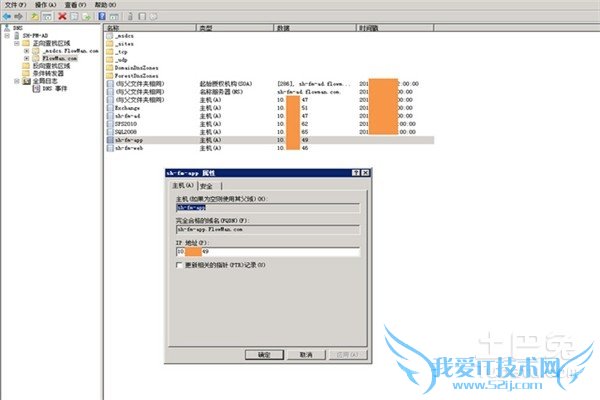Click the folder icon beside _tcp

click(x=110, y=52)
